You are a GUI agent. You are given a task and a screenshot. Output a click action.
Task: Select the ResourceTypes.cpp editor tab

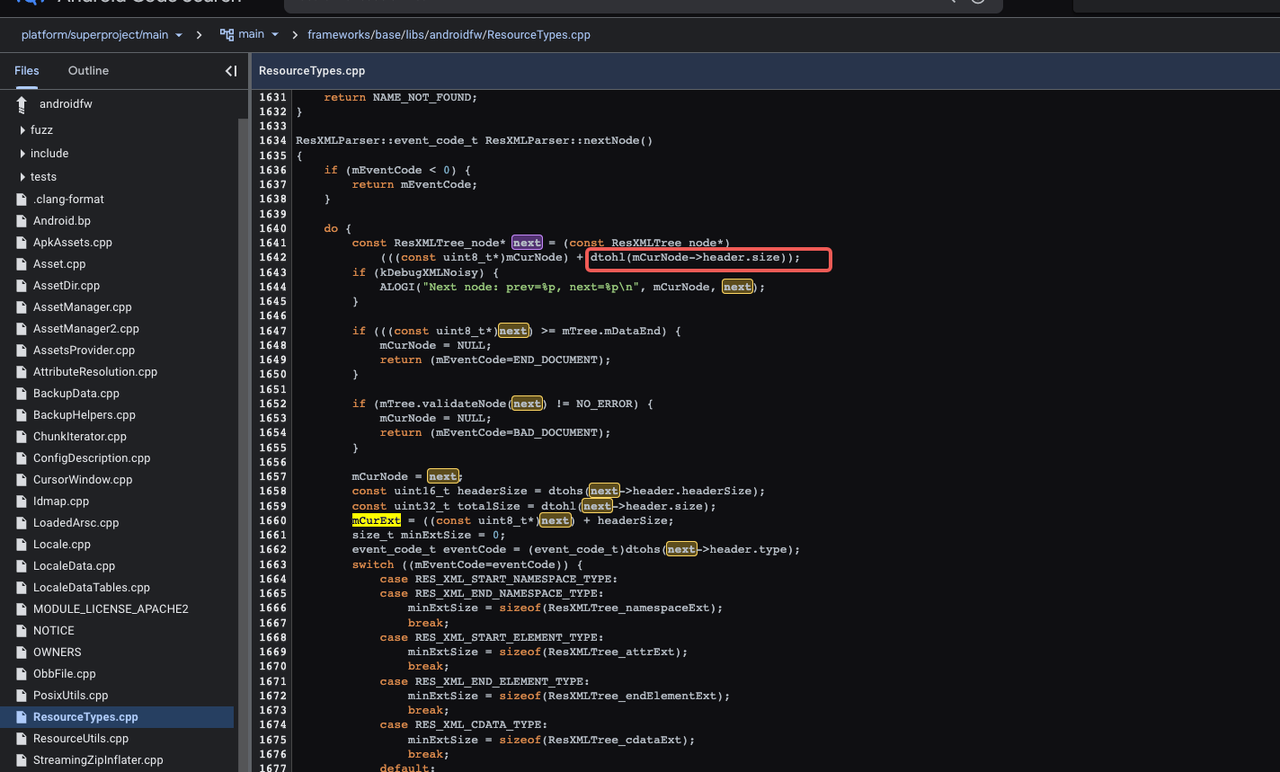tap(312, 71)
